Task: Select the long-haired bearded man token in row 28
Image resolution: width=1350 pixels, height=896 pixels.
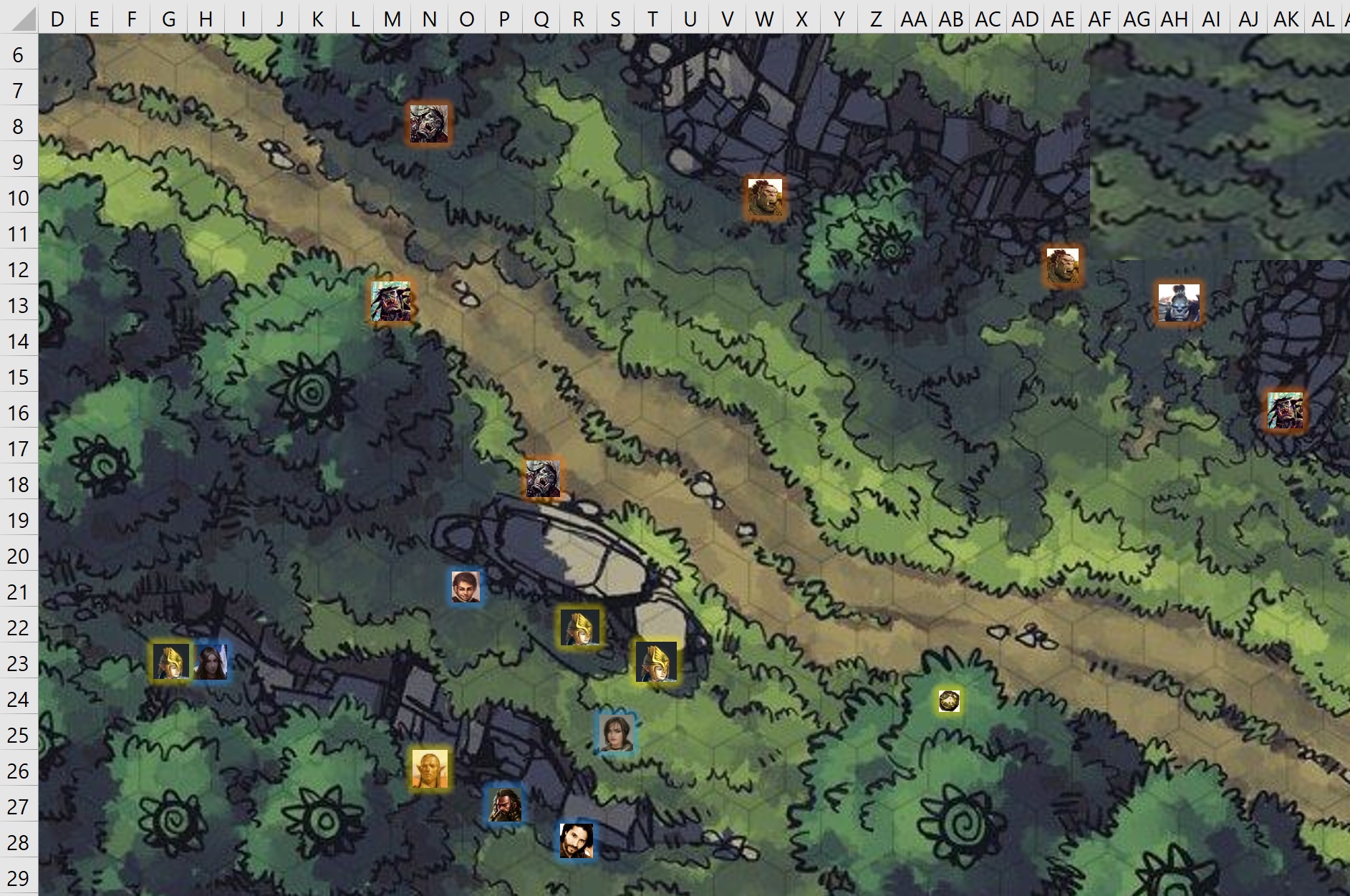Action: 577,840
